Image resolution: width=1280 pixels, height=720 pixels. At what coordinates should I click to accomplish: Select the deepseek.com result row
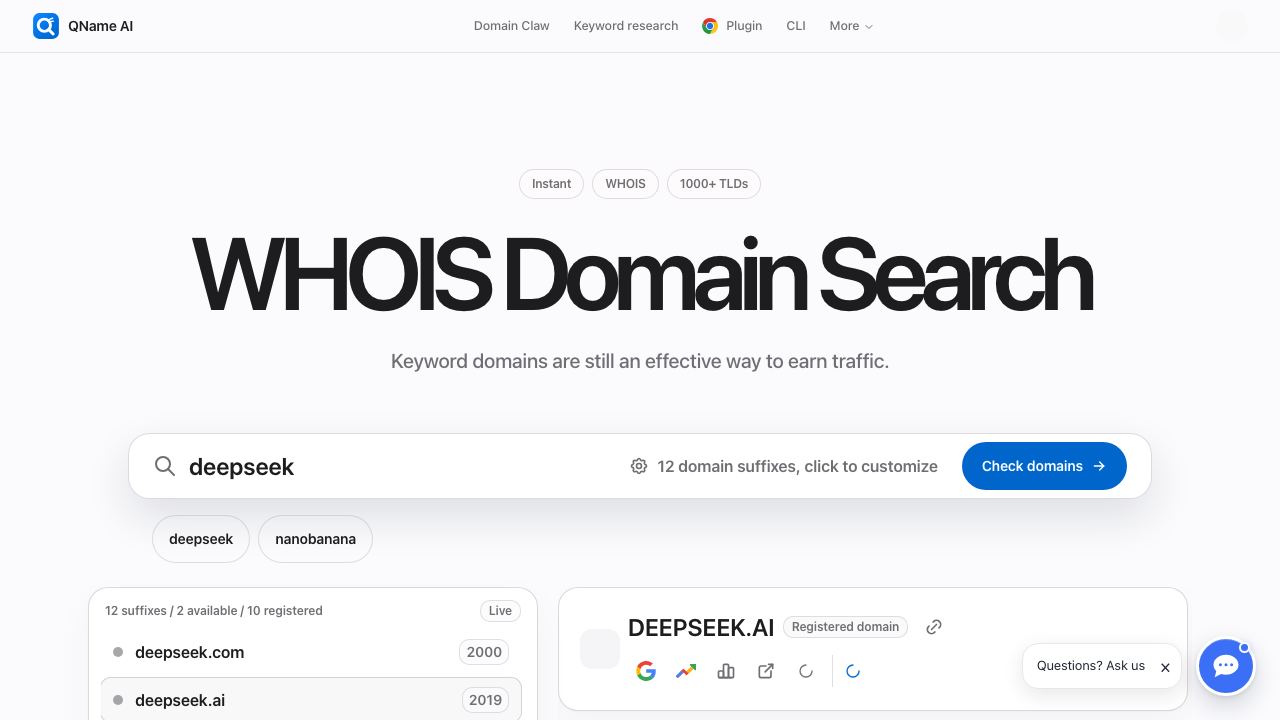(311, 652)
